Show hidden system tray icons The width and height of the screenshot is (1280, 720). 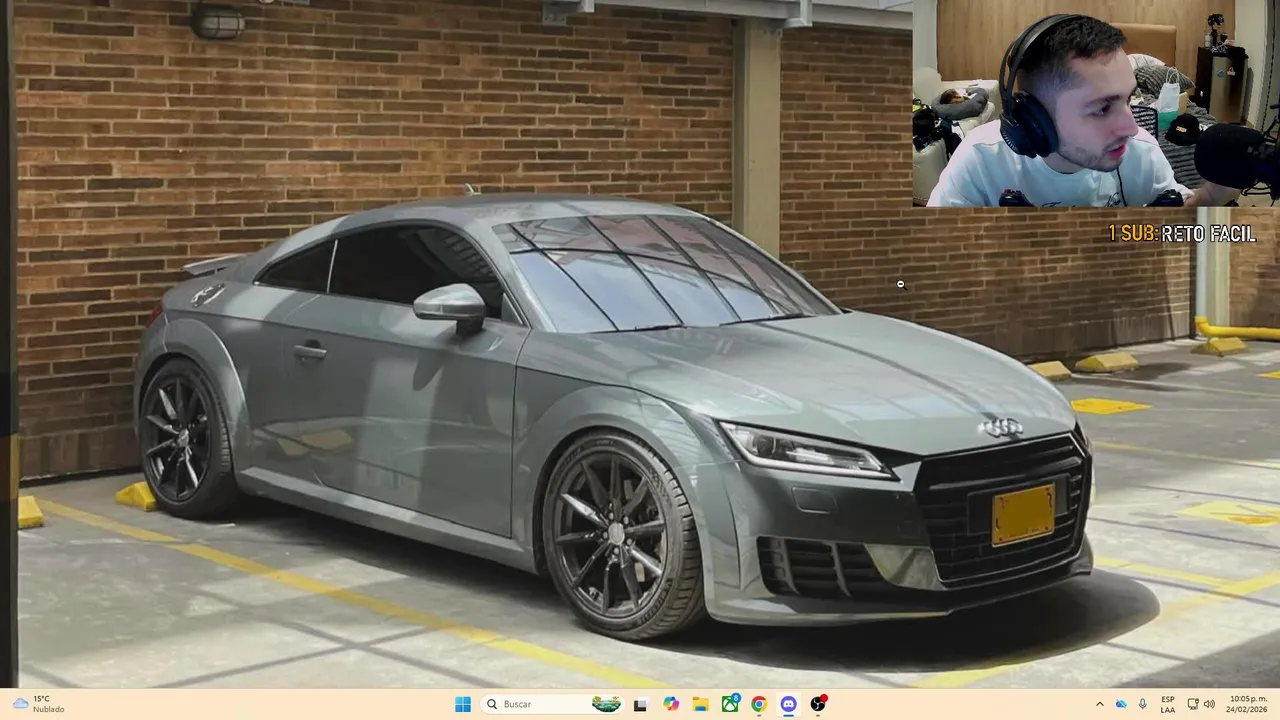pyautogui.click(x=1100, y=704)
